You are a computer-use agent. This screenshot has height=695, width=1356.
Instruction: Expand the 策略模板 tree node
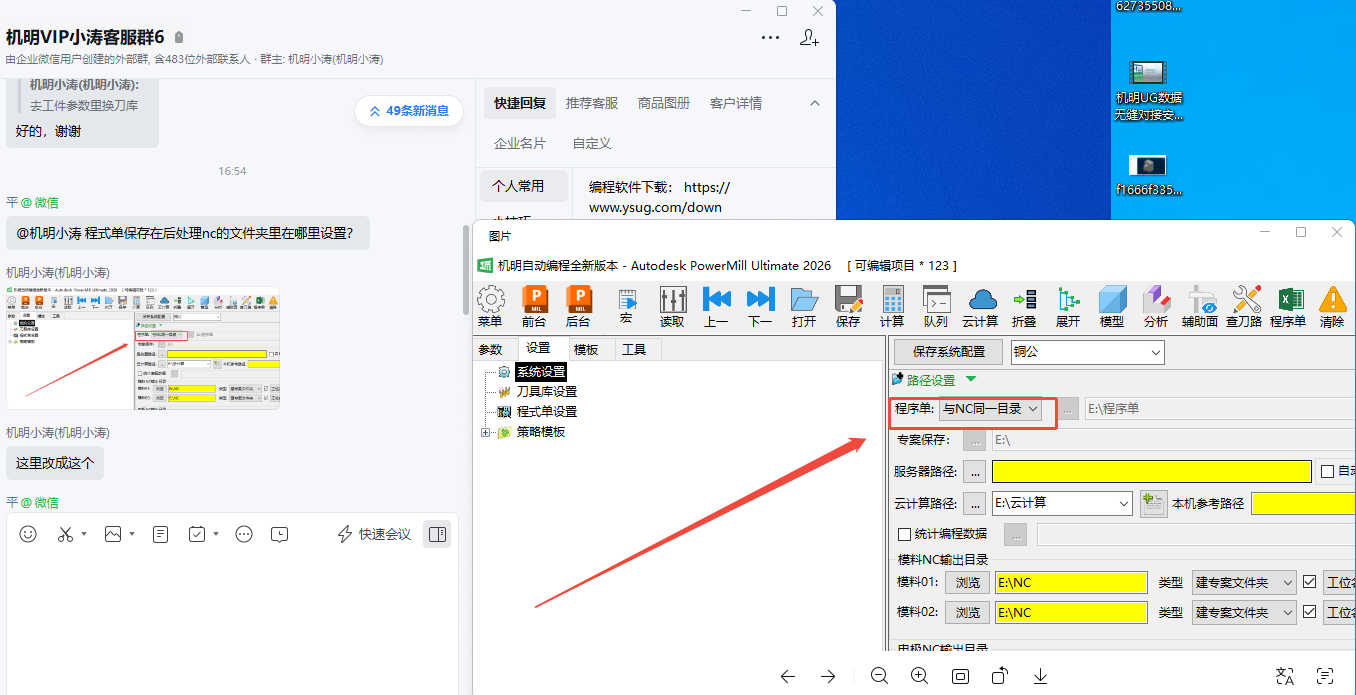click(x=486, y=432)
